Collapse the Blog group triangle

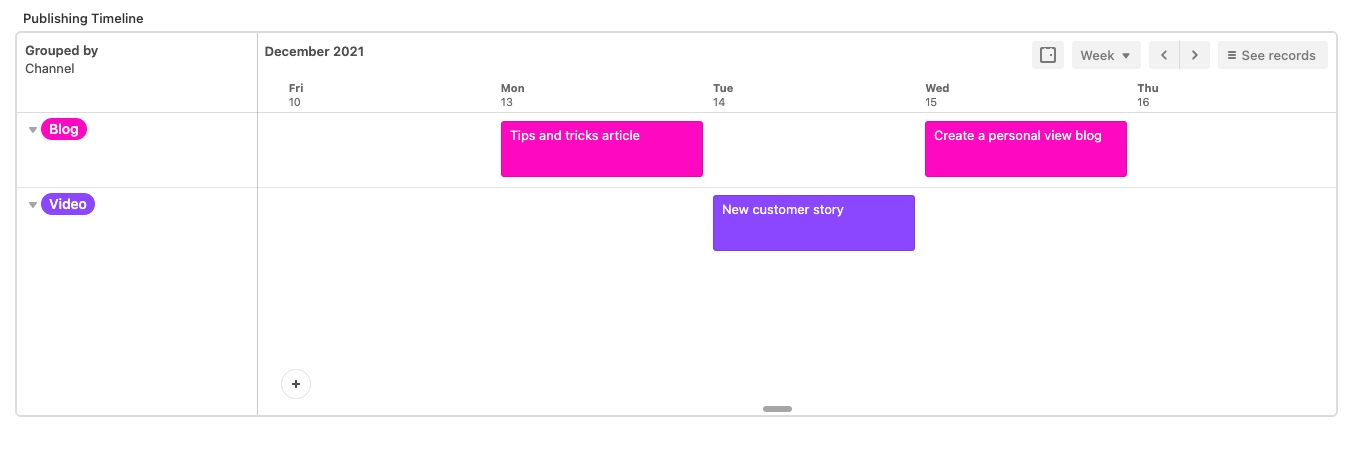[x=33, y=130]
